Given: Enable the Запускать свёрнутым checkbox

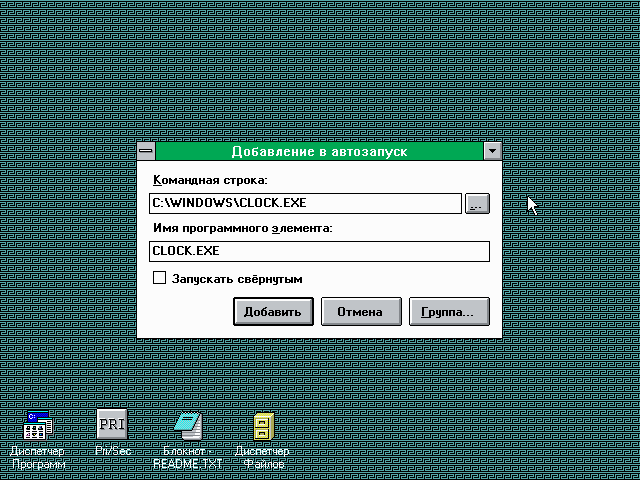Looking at the screenshot, I should coord(159,279).
